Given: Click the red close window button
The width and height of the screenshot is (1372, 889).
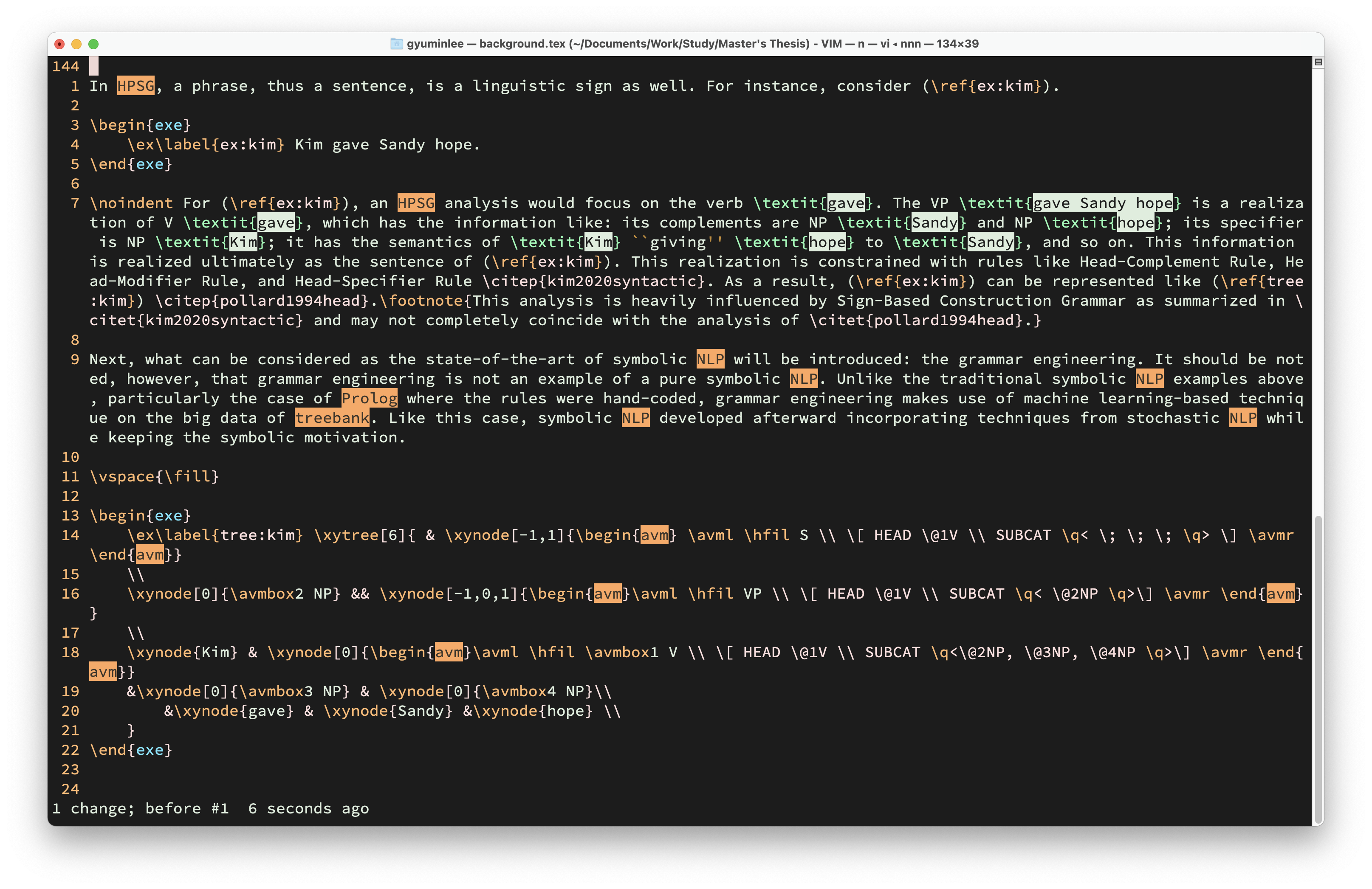Looking at the screenshot, I should click(x=59, y=44).
